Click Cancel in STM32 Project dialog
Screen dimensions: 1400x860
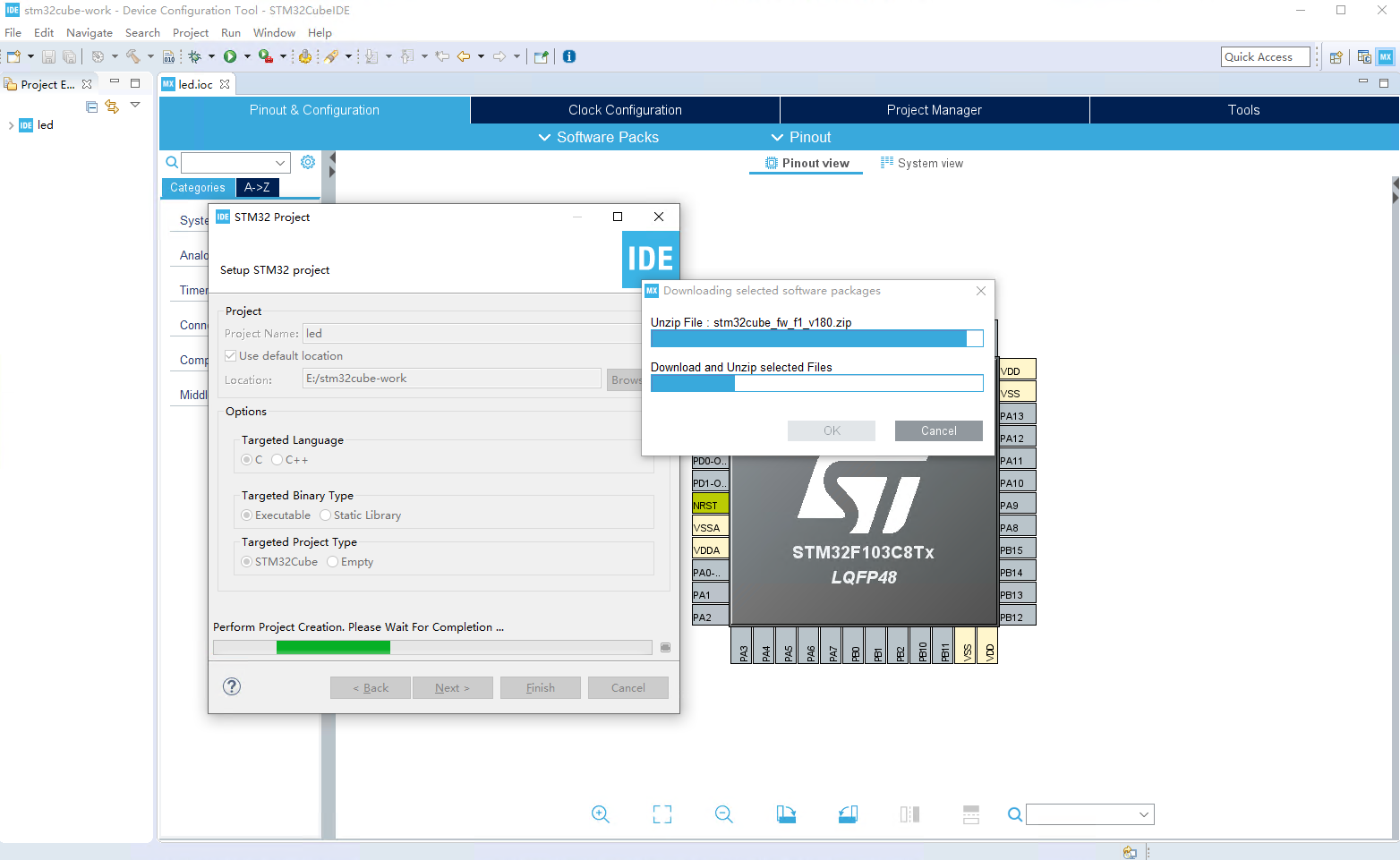[x=628, y=687]
